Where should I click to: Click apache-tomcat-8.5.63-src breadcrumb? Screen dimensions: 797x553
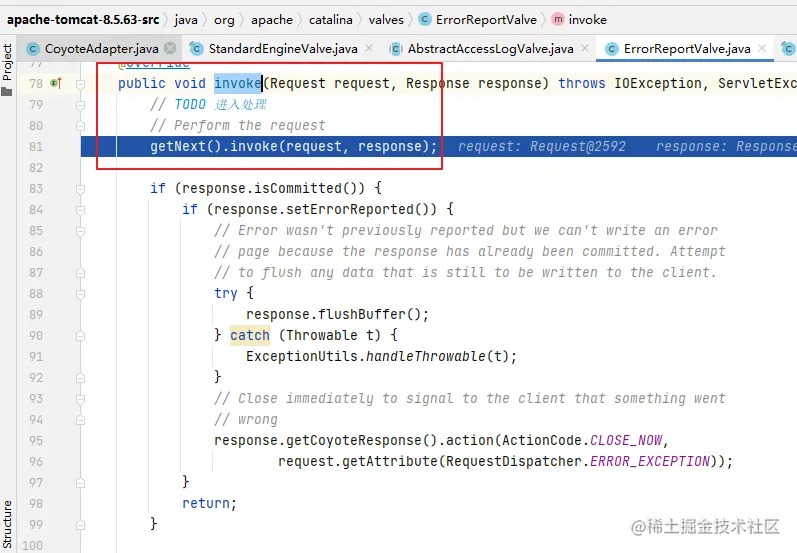click(83, 20)
